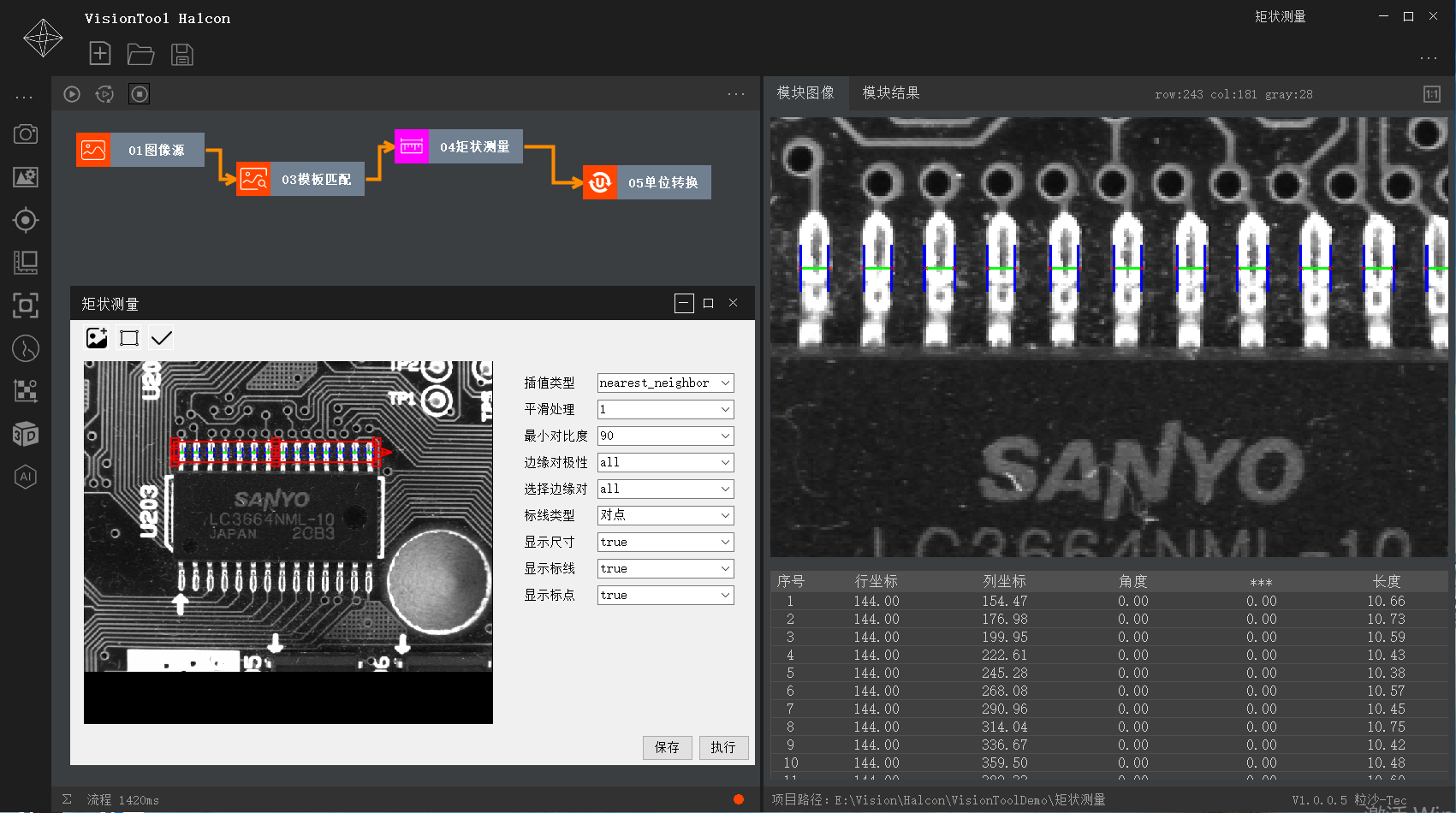This screenshot has height=813, width=1456.
Task: Open the 标线类型 dropdown
Action: pyautogui.click(x=665, y=515)
